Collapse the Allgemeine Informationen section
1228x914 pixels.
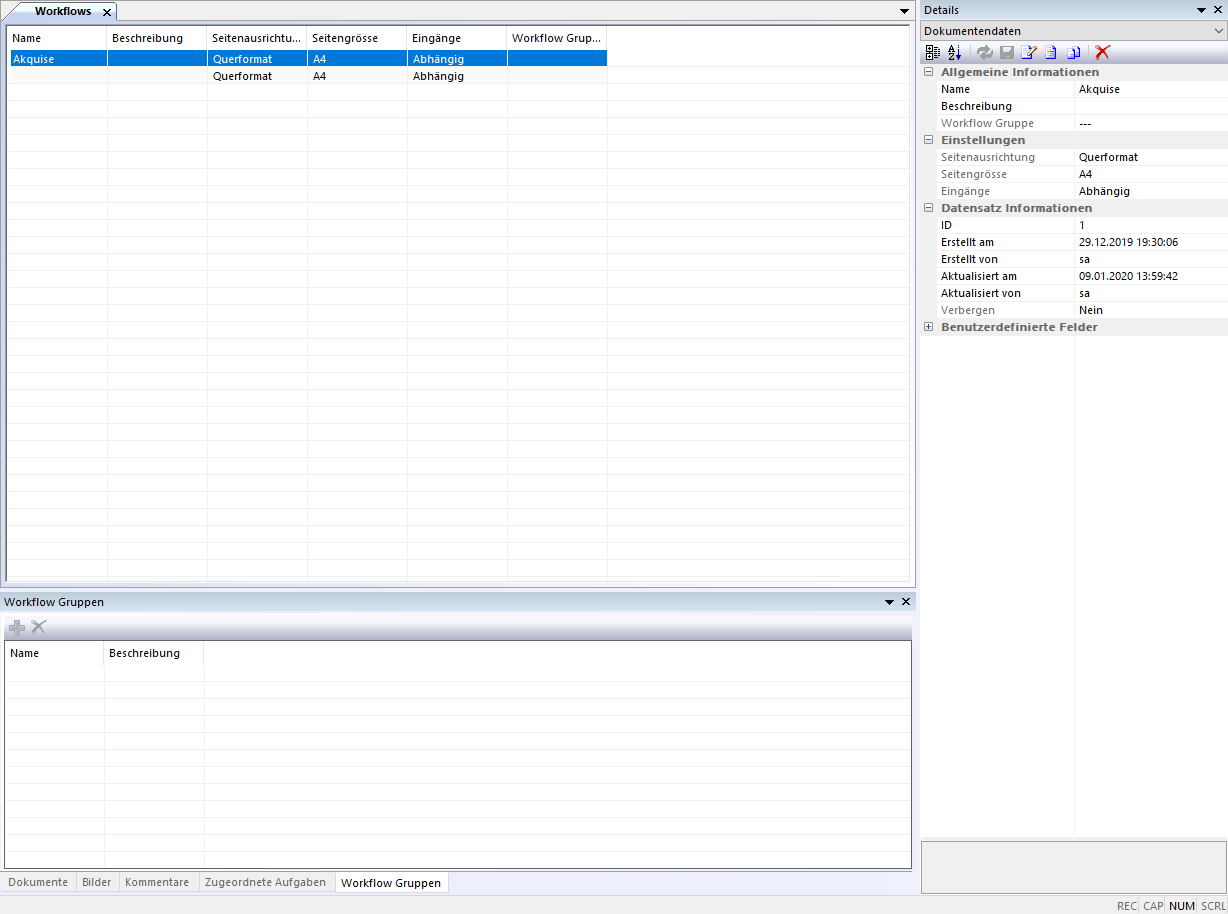pos(929,72)
